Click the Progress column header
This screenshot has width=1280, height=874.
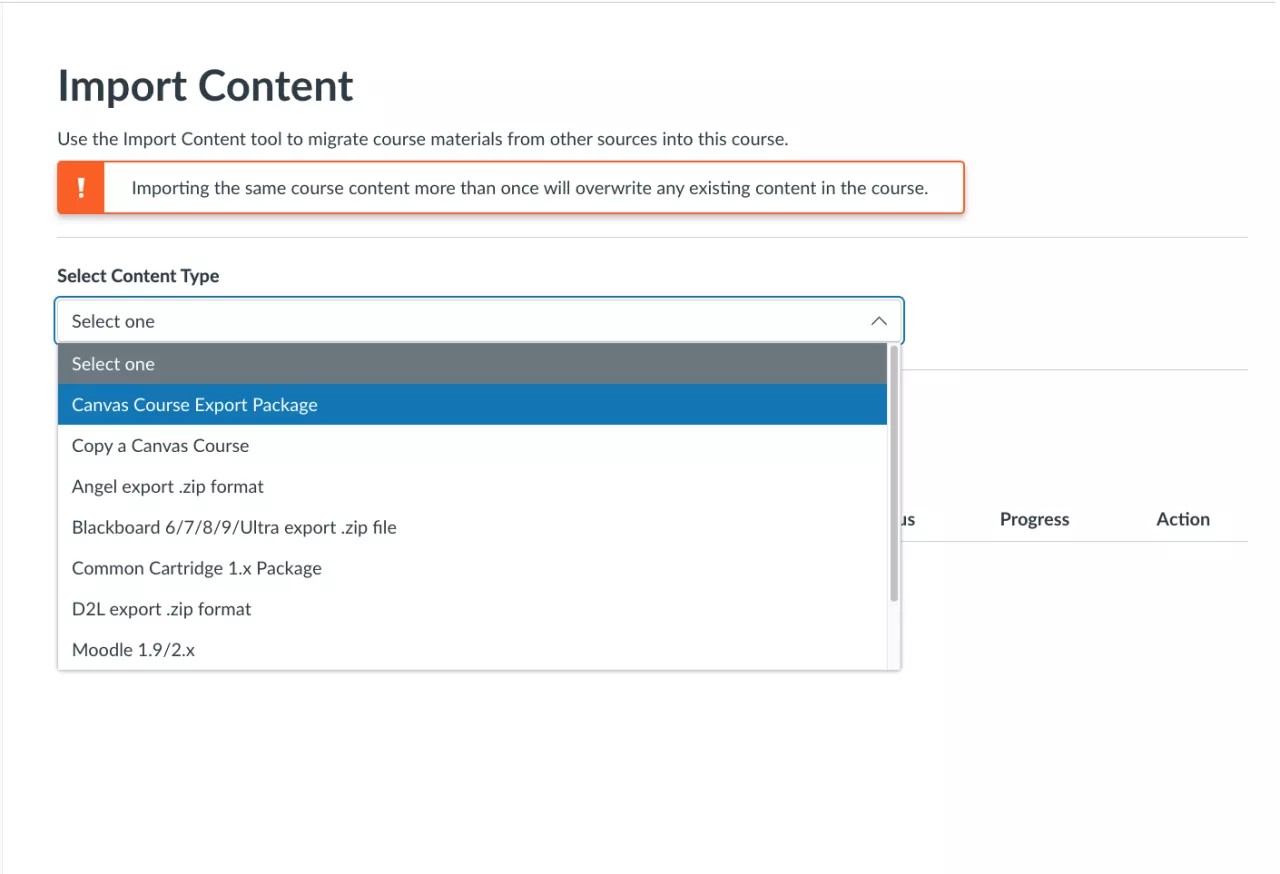pyautogui.click(x=1034, y=519)
